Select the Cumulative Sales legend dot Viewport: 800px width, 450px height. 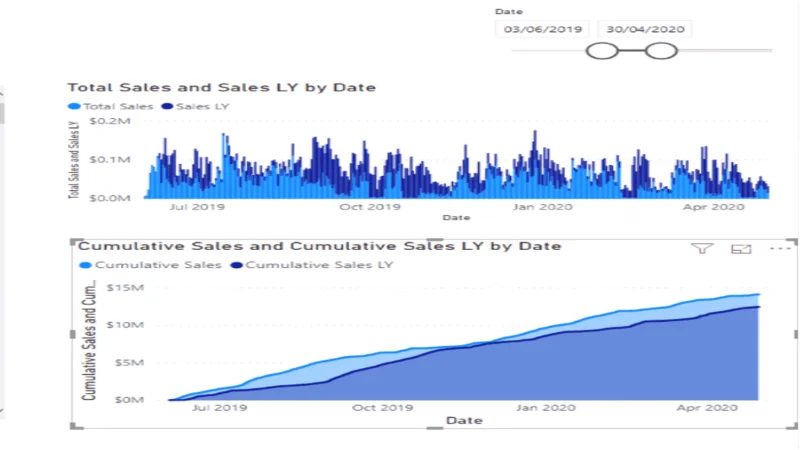pos(85,265)
